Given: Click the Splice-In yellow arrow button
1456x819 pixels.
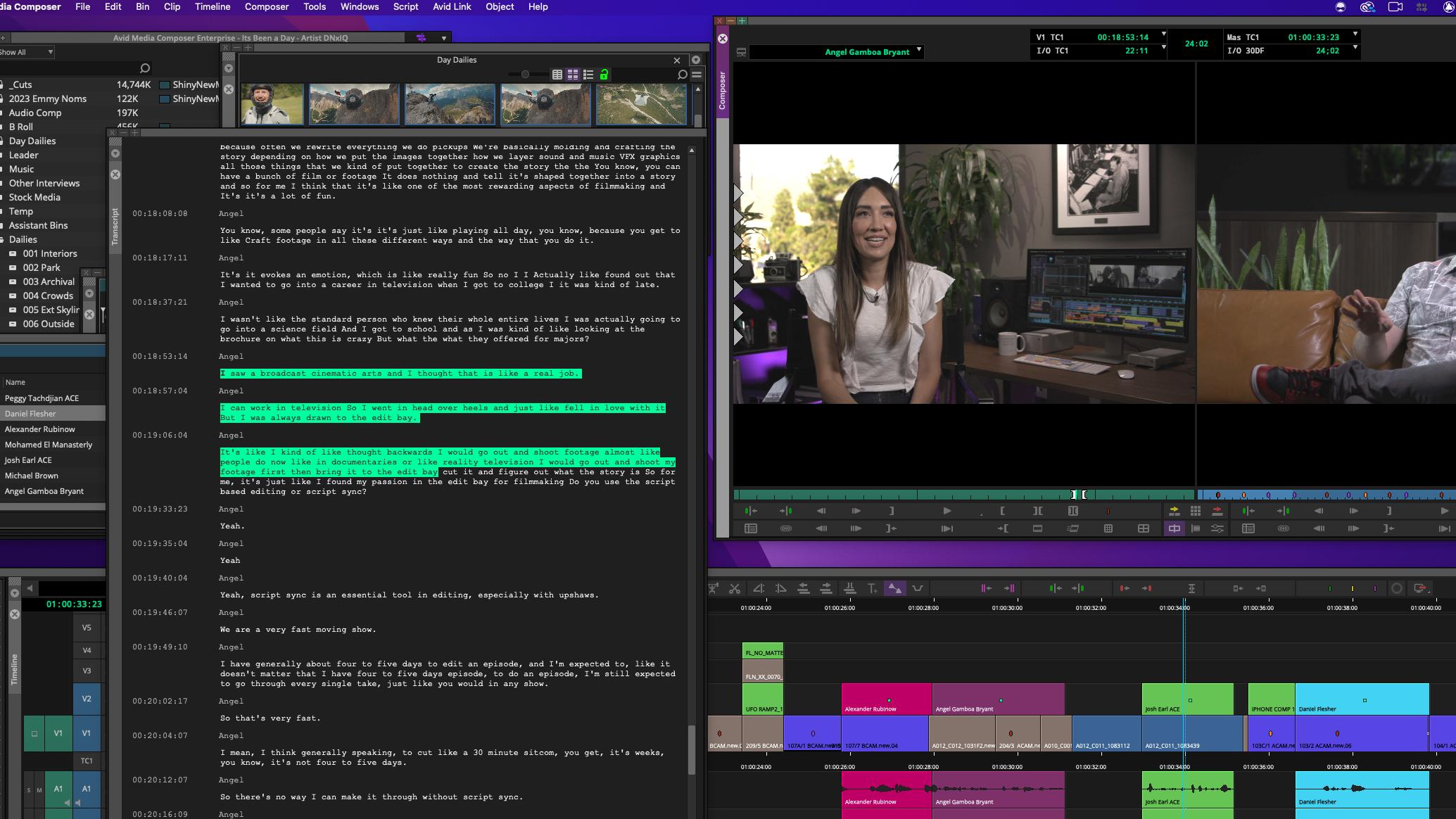Looking at the screenshot, I should pos(1174,511).
